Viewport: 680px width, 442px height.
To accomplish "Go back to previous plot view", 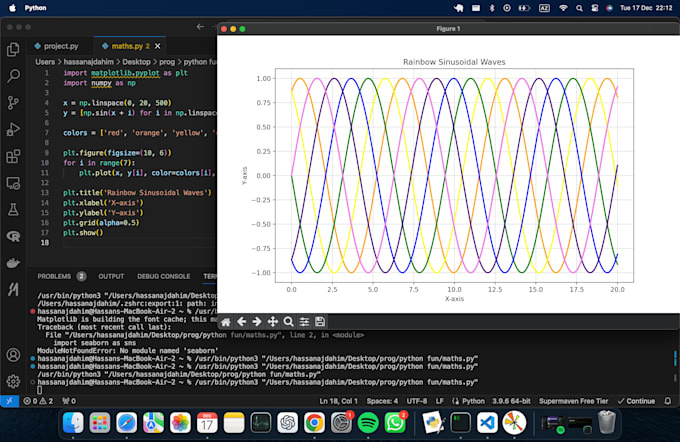I will pyautogui.click(x=242, y=322).
